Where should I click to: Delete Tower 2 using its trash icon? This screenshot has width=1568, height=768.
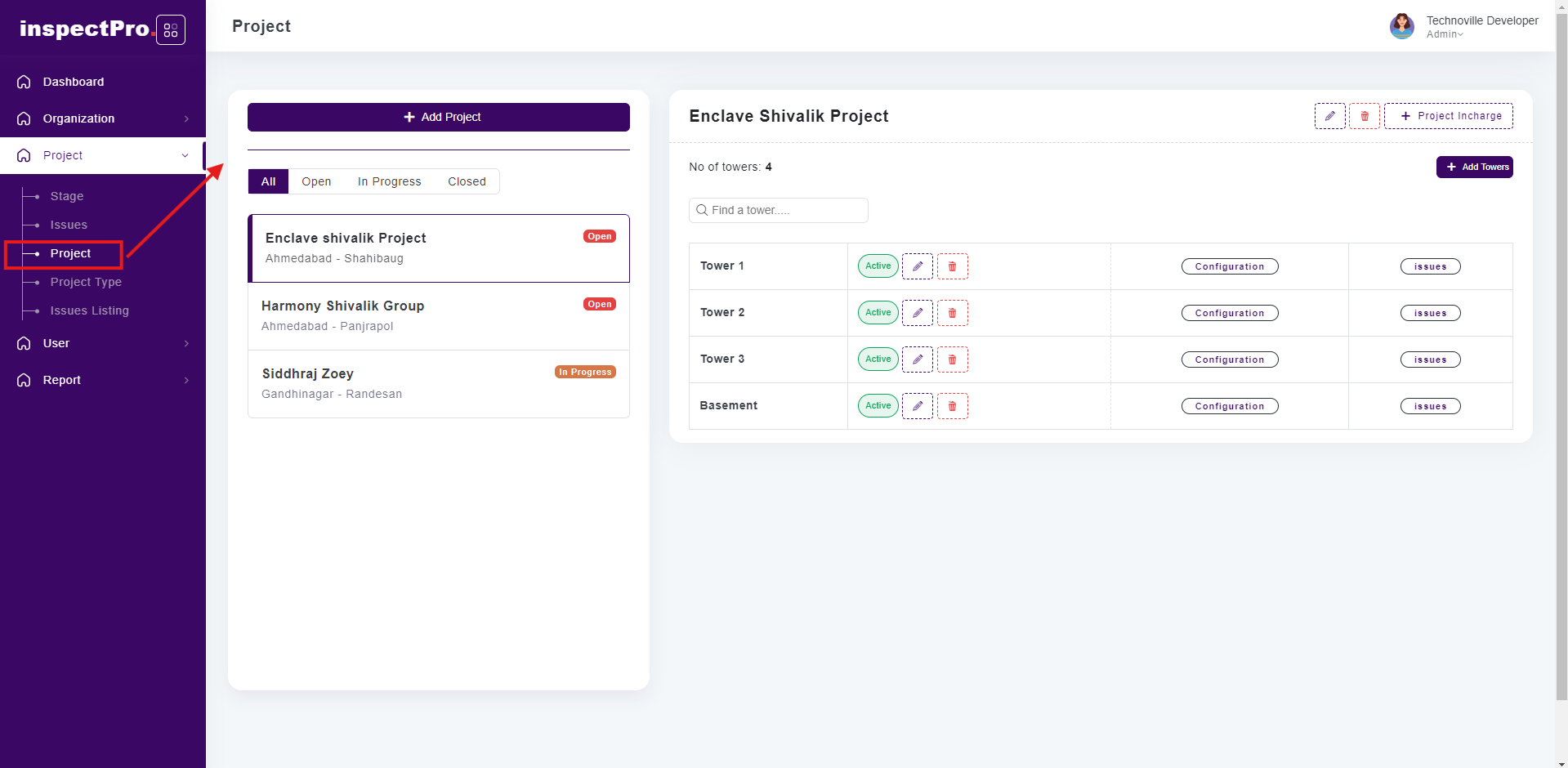pos(952,313)
